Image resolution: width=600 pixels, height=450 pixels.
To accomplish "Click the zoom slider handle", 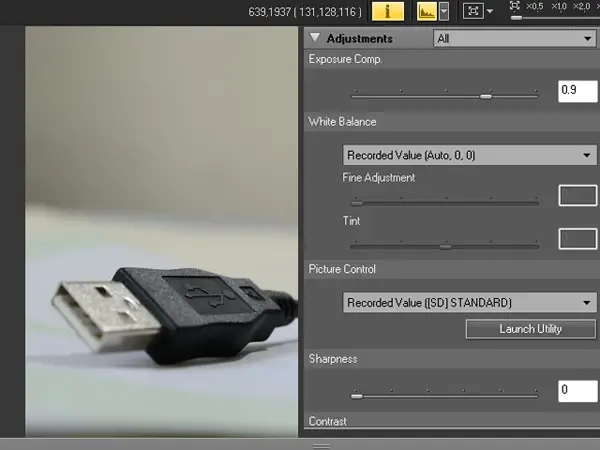I will (x=516, y=18).
